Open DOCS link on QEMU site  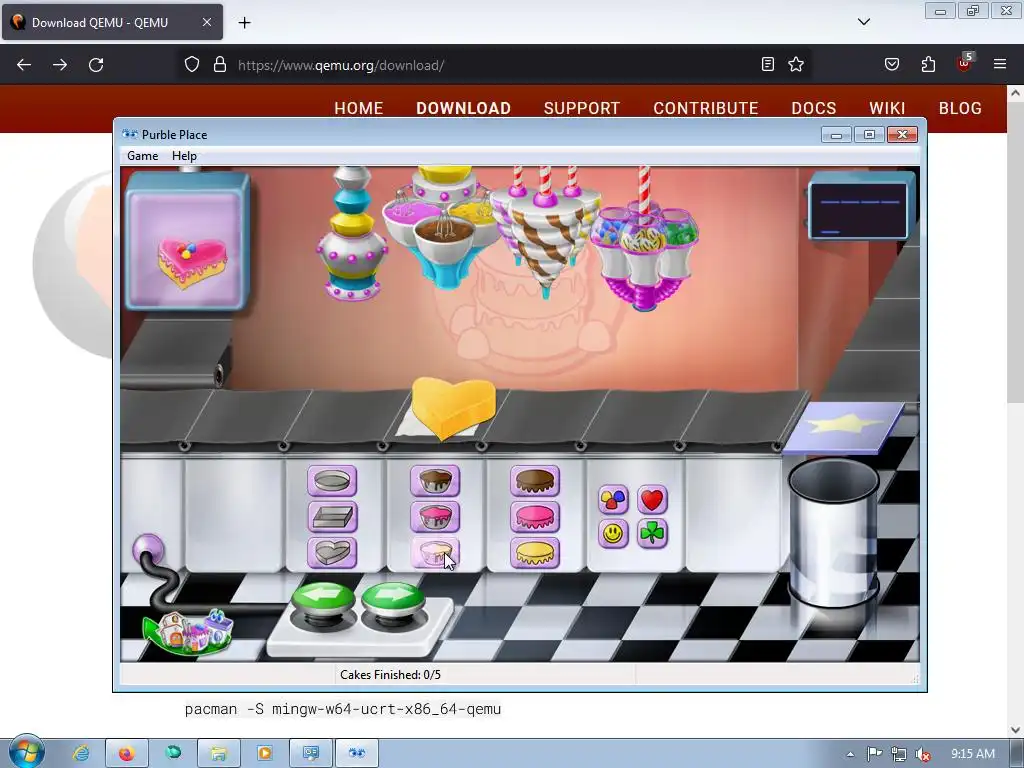point(814,108)
